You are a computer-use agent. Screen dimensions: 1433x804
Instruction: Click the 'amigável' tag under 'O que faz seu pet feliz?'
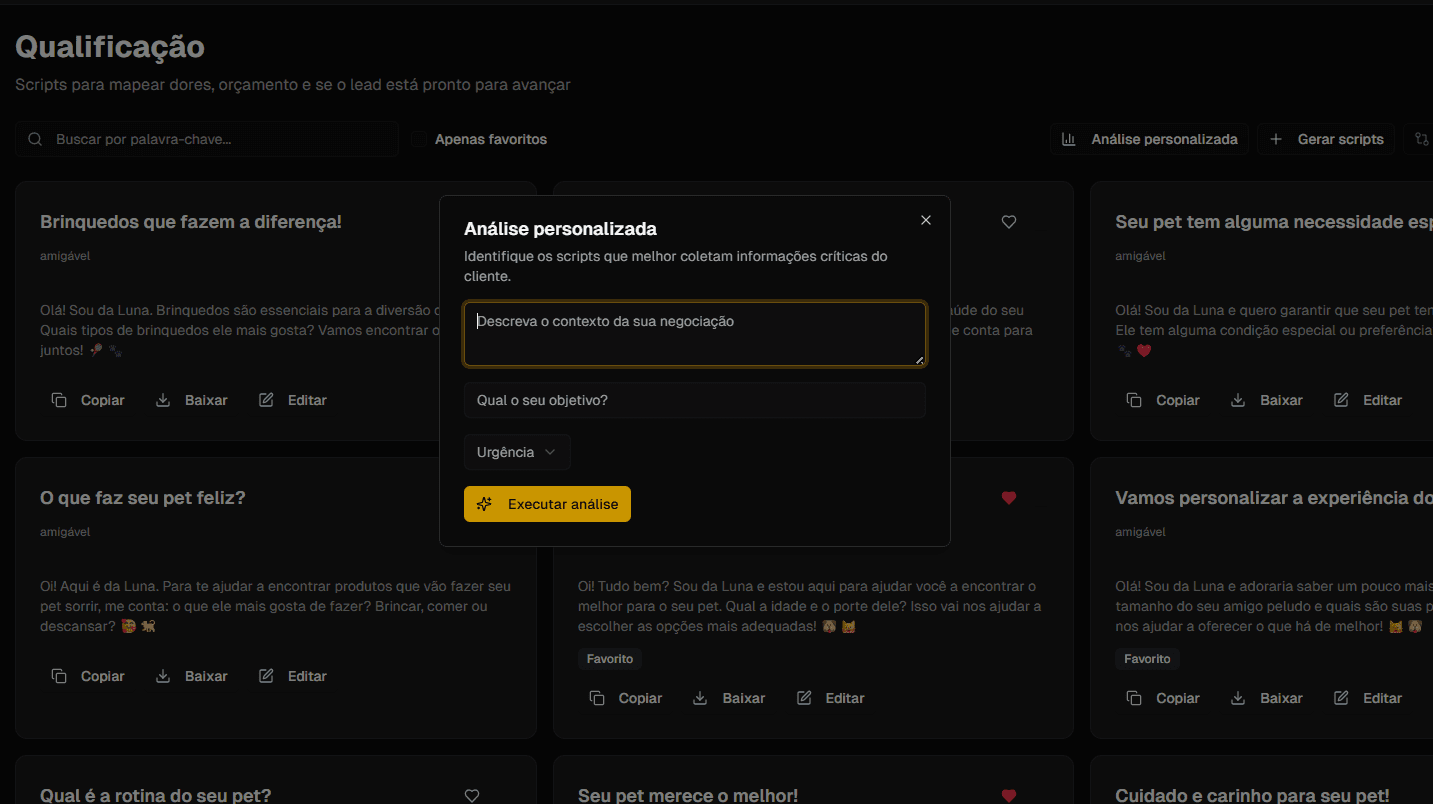point(65,532)
